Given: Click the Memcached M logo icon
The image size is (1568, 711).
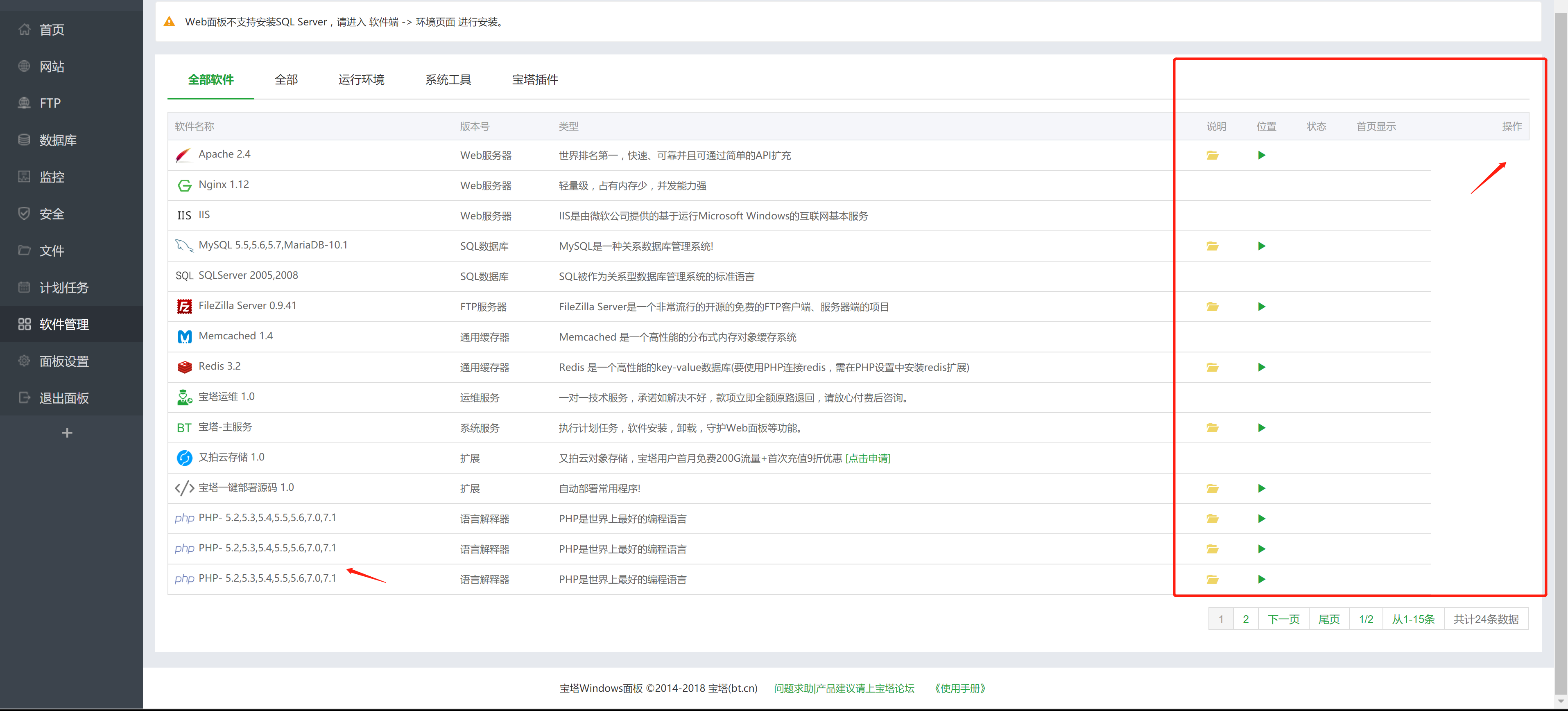Looking at the screenshot, I should (184, 336).
